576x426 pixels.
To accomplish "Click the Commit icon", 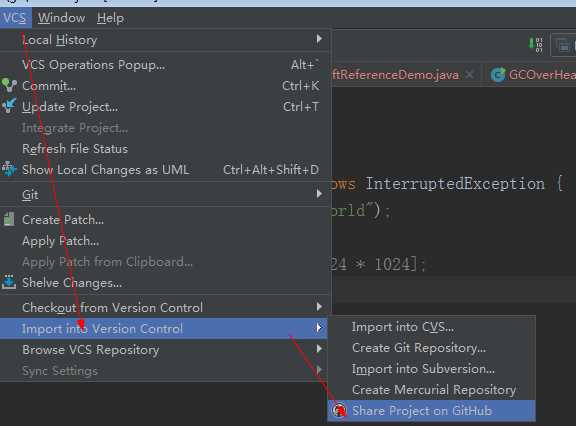I will [9, 86].
